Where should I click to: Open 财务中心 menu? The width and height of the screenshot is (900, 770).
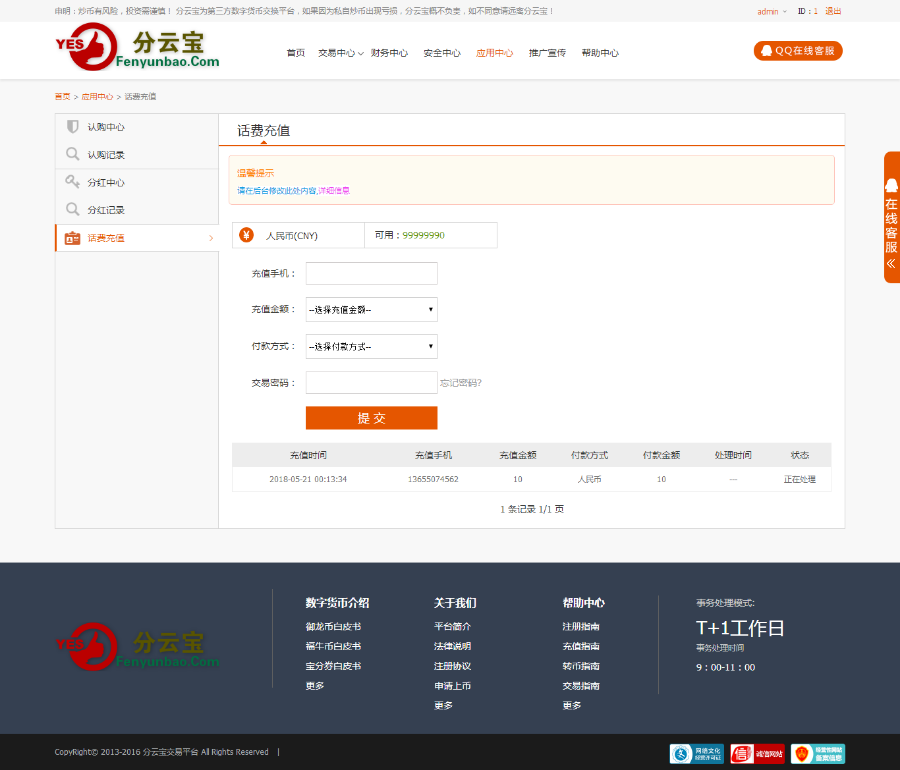pos(389,53)
